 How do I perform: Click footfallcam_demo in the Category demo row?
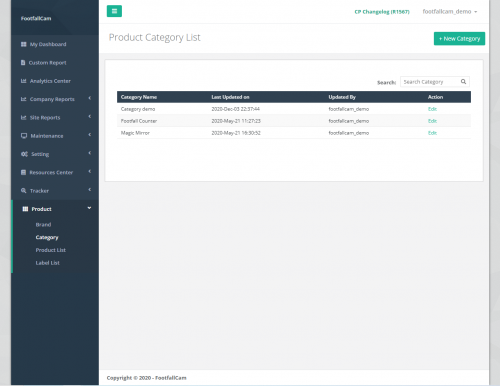[x=349, y=109]
